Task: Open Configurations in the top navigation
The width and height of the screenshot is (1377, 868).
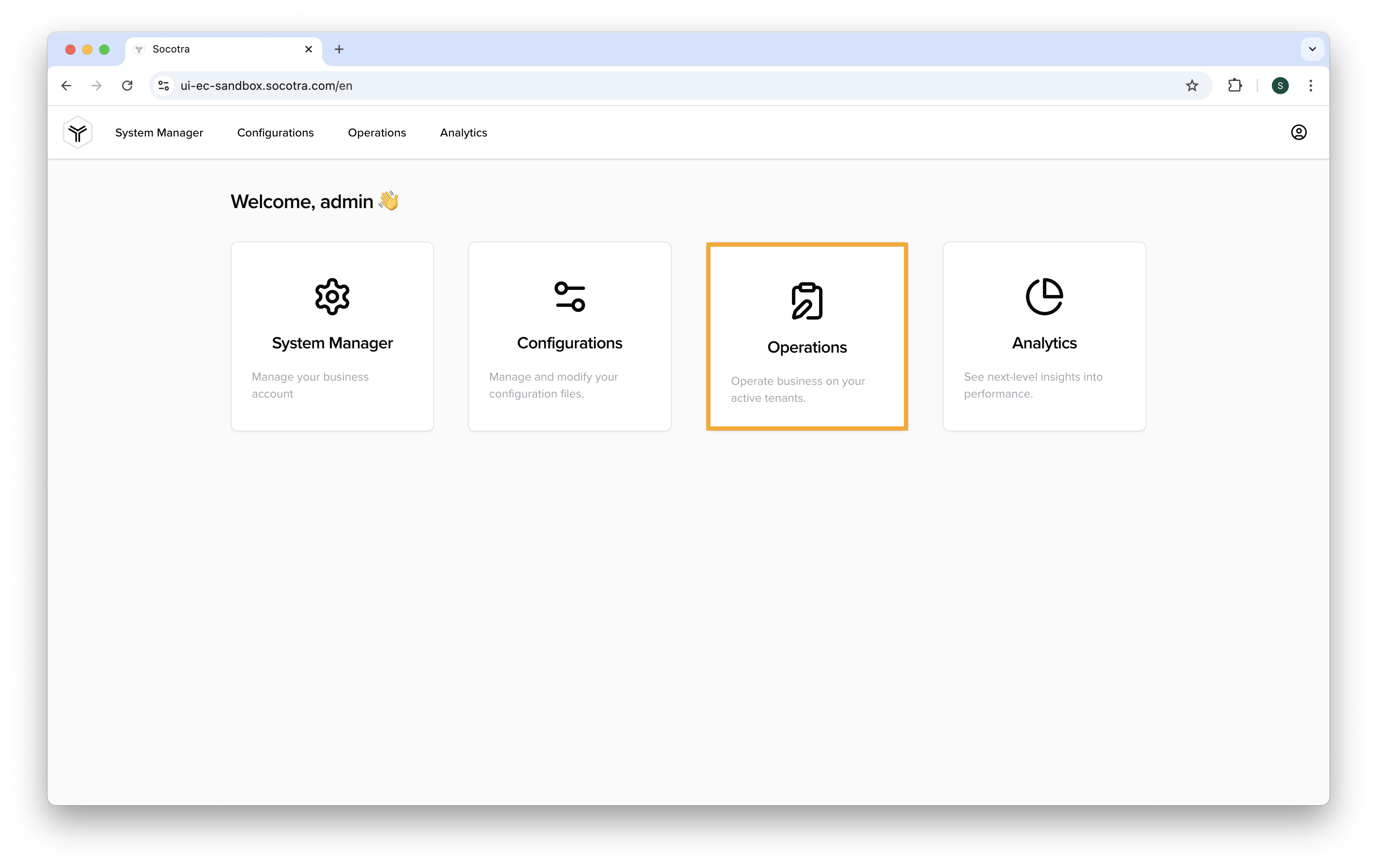Action: click(276, 133)
